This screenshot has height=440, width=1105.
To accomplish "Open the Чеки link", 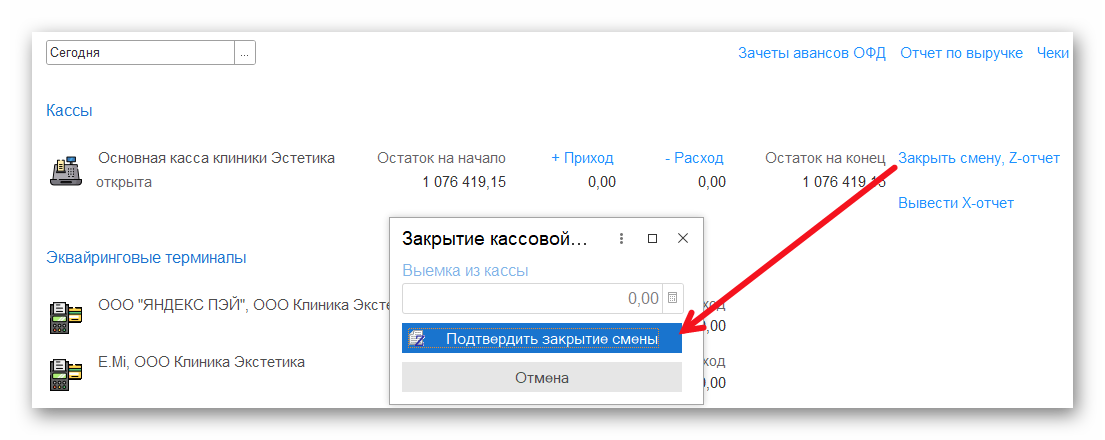I will coord(1053,53).
